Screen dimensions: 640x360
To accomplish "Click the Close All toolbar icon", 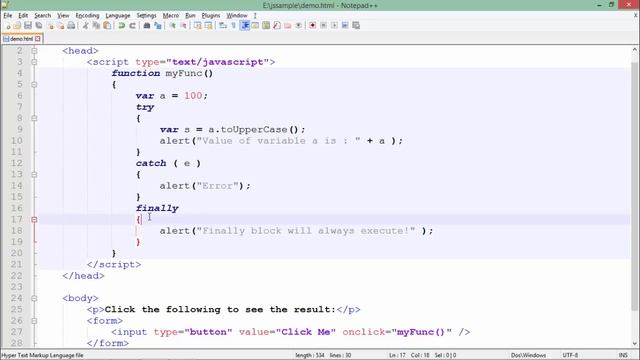I will (61, 26).
